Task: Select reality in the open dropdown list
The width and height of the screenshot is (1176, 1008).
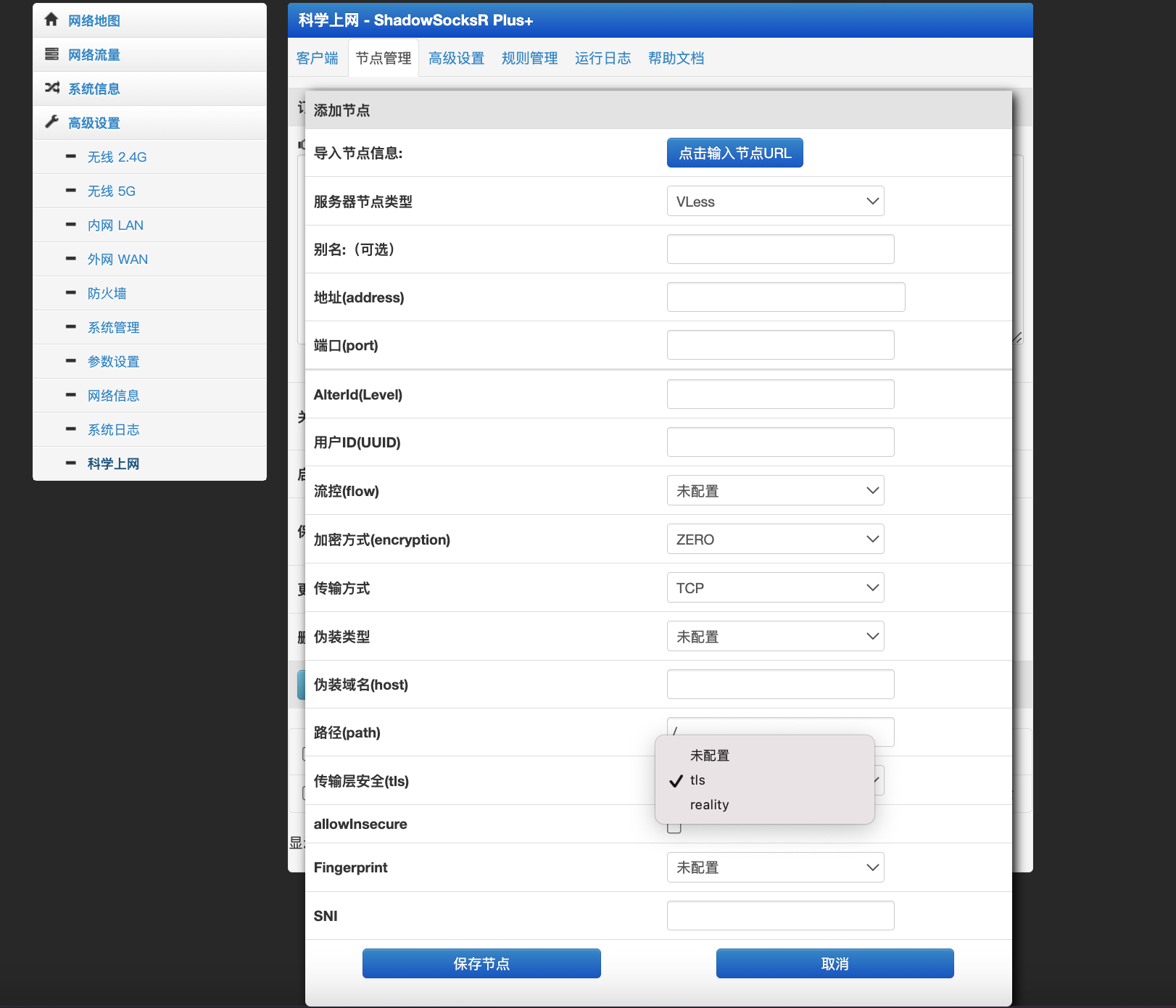Action: click(765, 805)
